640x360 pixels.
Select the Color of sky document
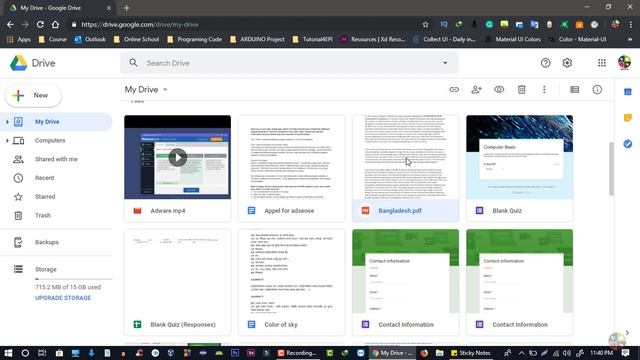coord(291,282)
